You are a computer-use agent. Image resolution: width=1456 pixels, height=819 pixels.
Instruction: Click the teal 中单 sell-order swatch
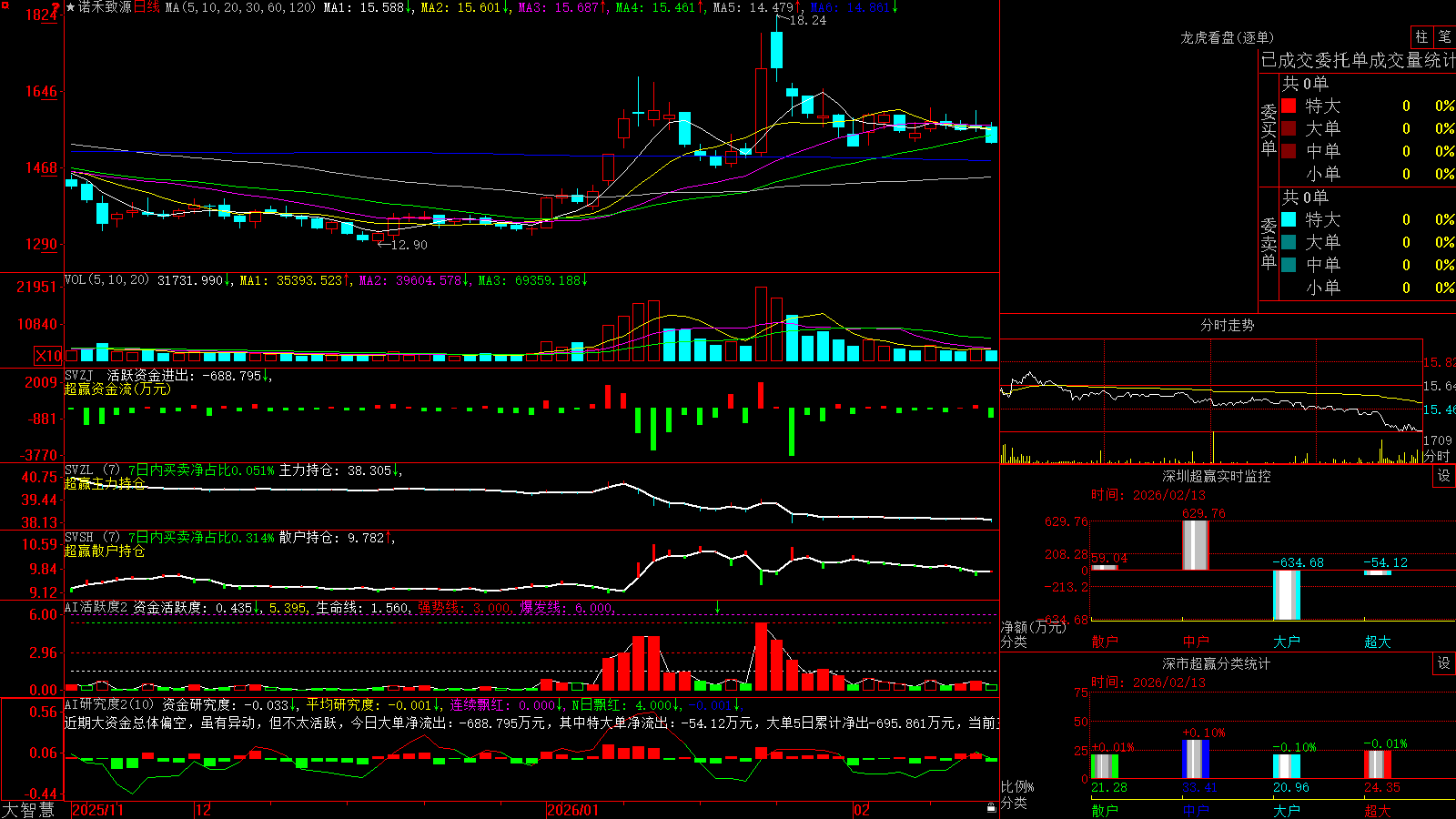coord(1289,265)
